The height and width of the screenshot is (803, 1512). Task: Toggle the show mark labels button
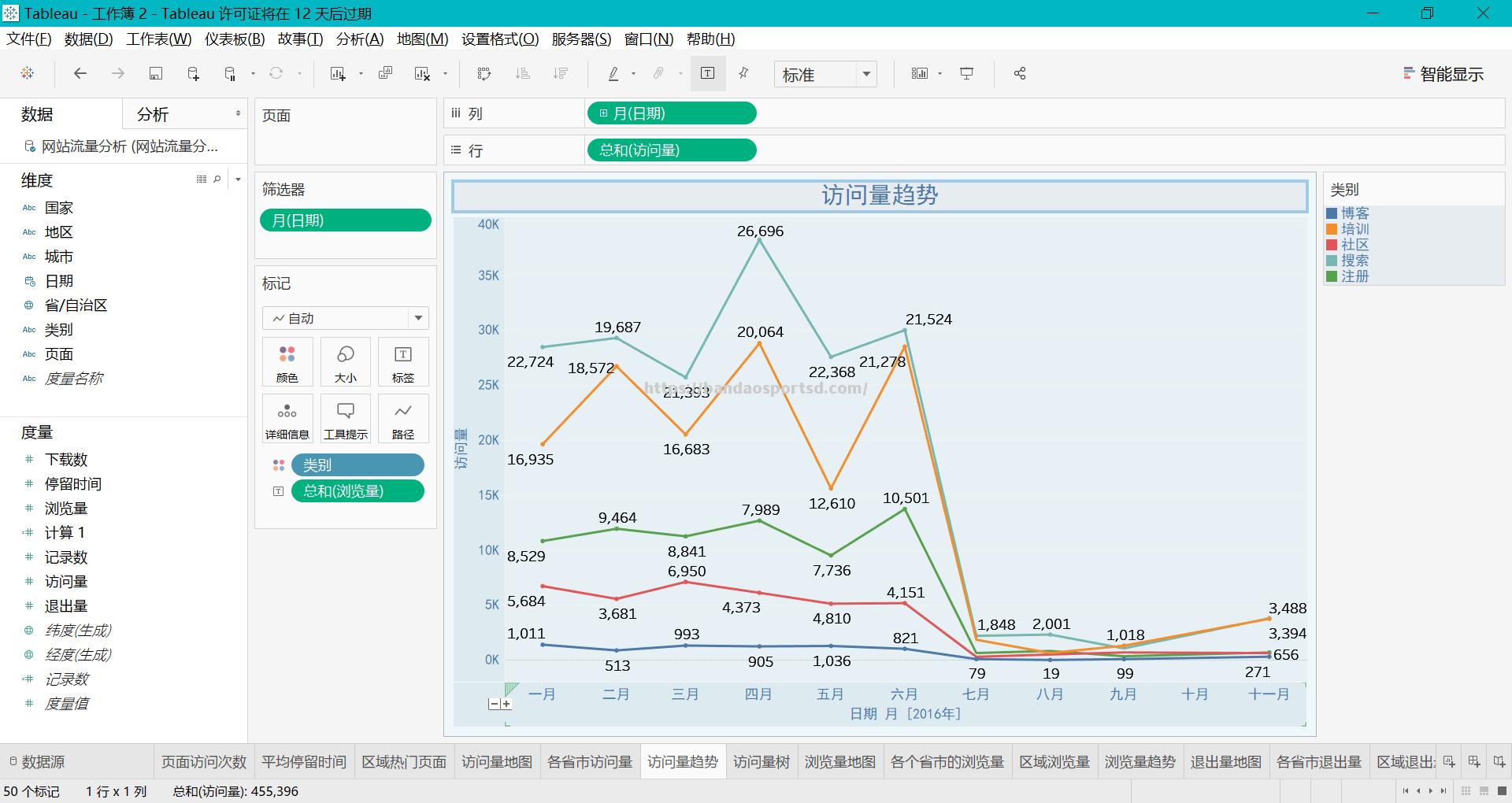[708, 73]
